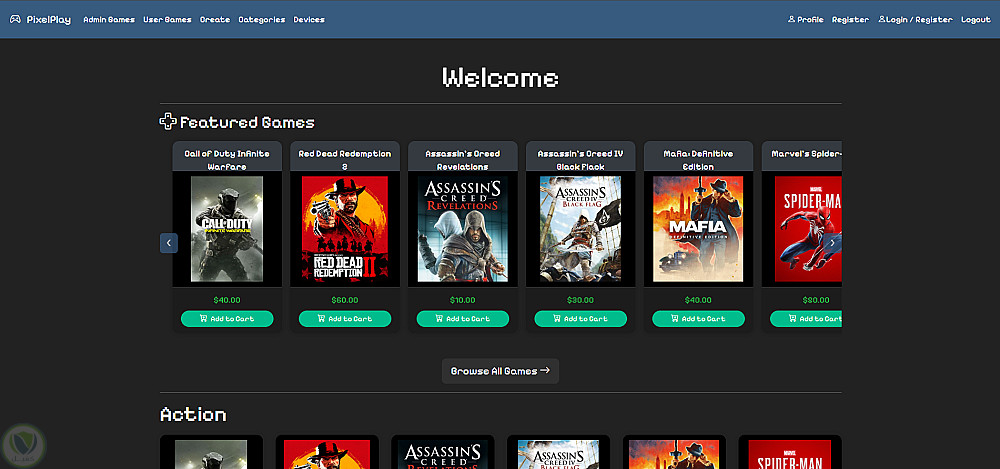1000x469 pixels.
Task: Click Mafia: Definitive Edition card title
Action: 698,160
